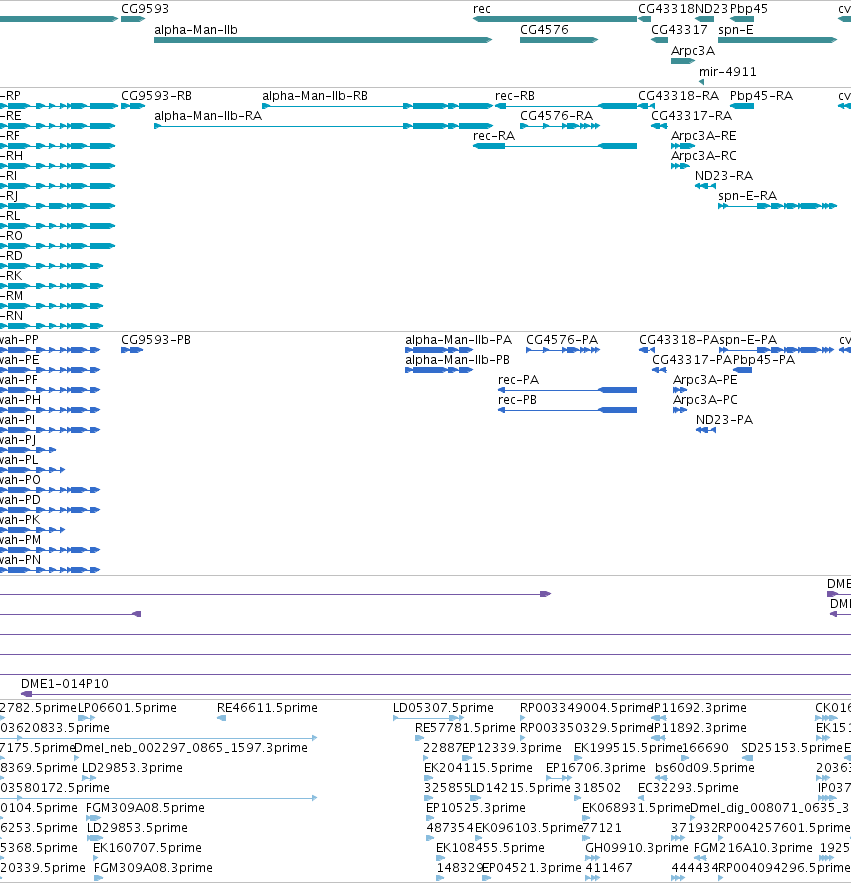Select the spn-E gene label
Viewport: 851px width, 883px height.
(736, 29)
